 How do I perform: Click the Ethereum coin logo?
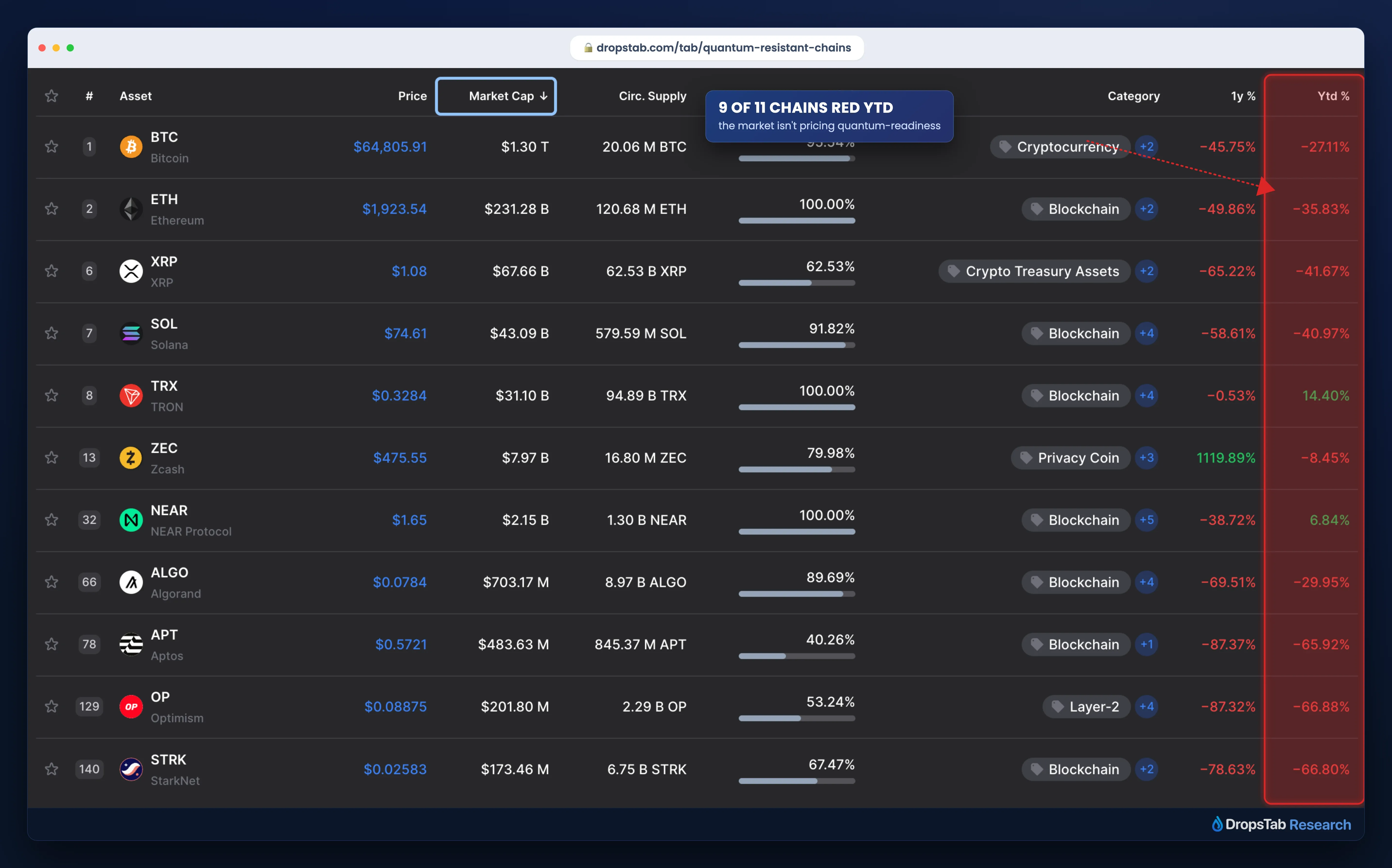point(131,209)
